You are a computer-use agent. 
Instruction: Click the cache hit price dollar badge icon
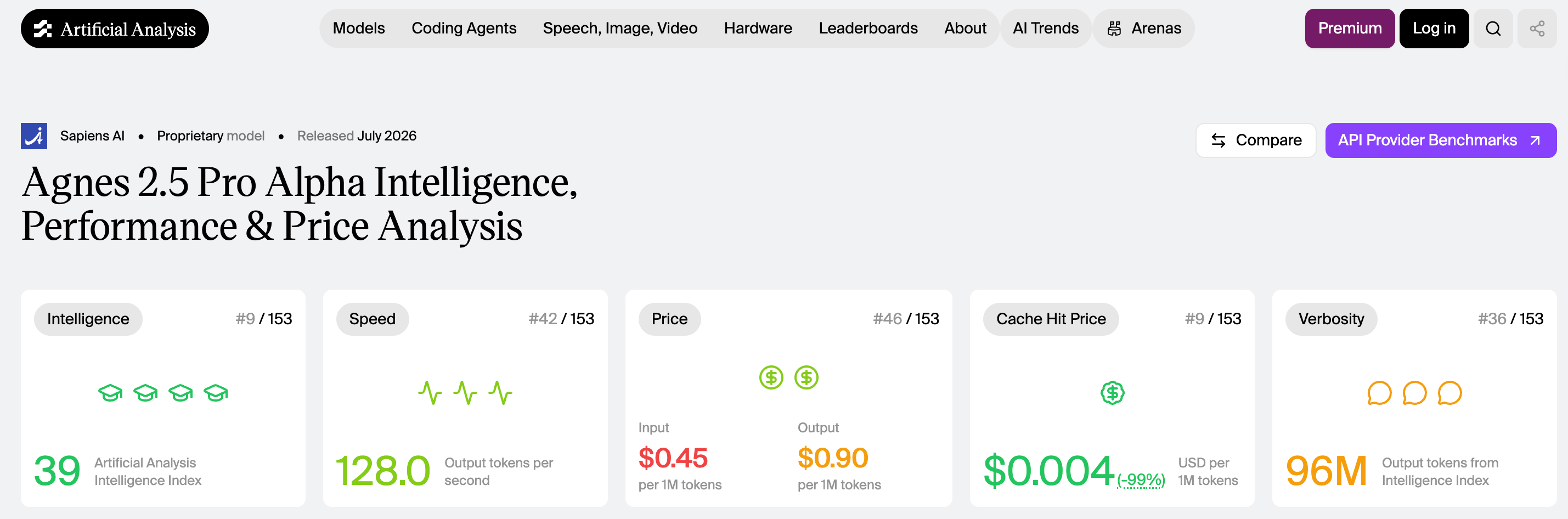[1112, 393]
